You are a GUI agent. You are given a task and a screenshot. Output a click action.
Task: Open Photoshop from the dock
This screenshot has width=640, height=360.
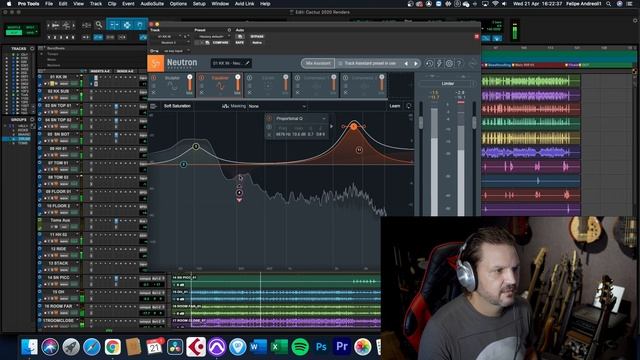321,347
